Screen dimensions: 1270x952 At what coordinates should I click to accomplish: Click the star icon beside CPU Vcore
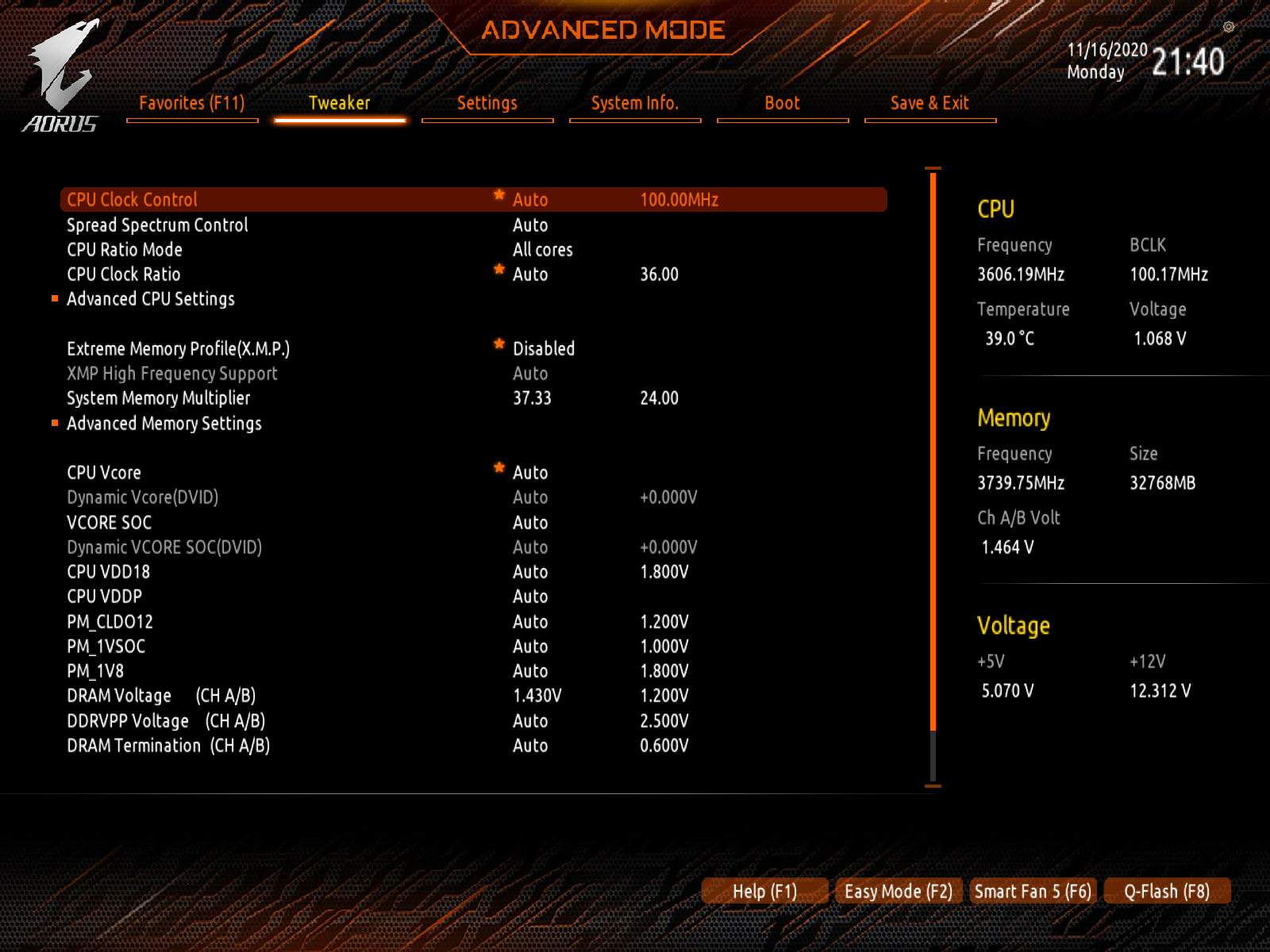point(499,467)
